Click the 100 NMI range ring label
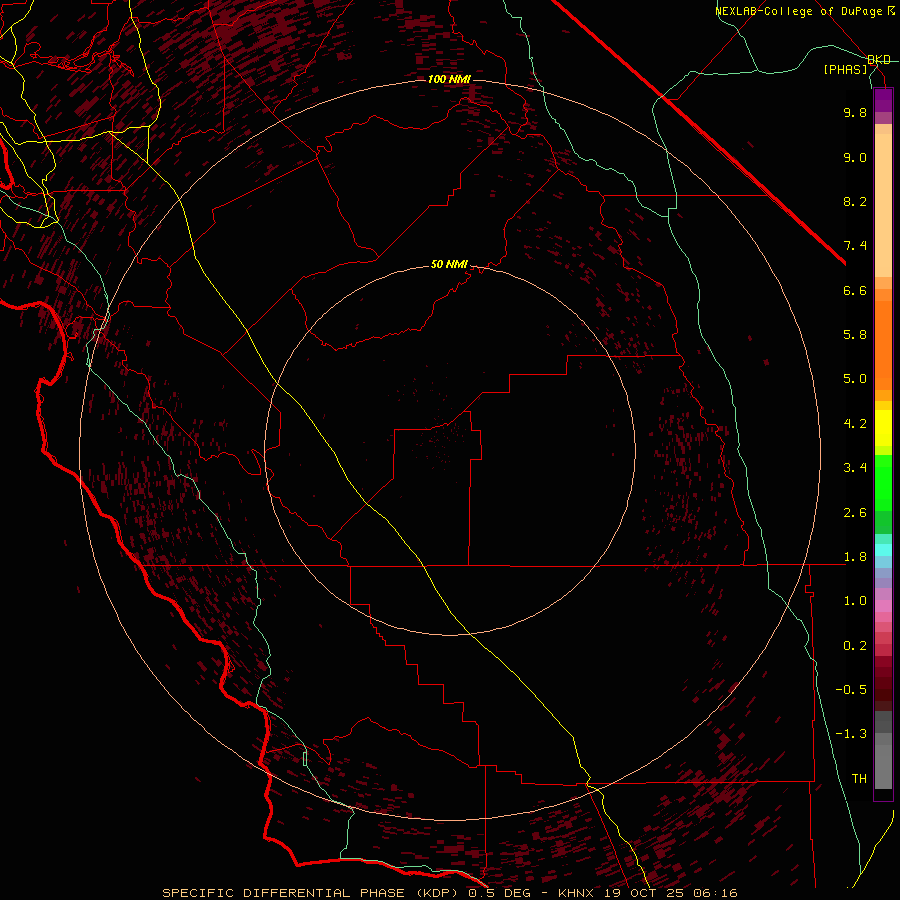900x900 pixels. (x=449, y=79)
